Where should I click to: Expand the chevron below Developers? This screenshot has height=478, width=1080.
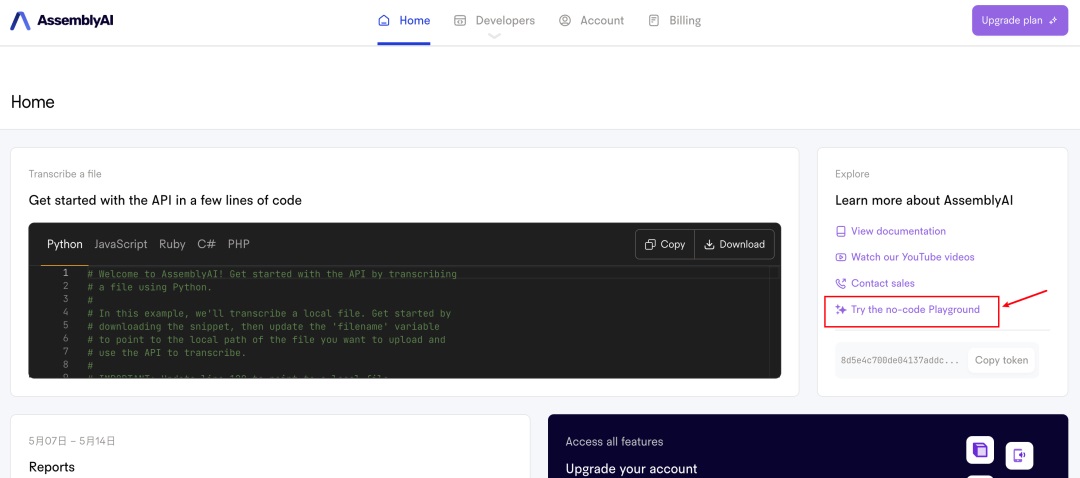494,36
